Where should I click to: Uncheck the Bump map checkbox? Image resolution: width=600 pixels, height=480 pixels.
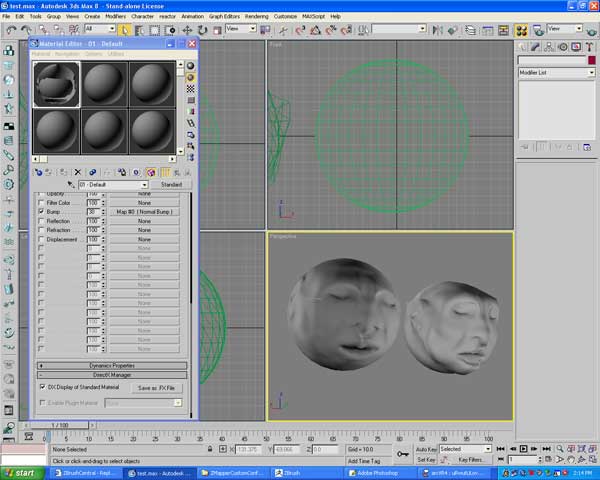click(41, 211)
